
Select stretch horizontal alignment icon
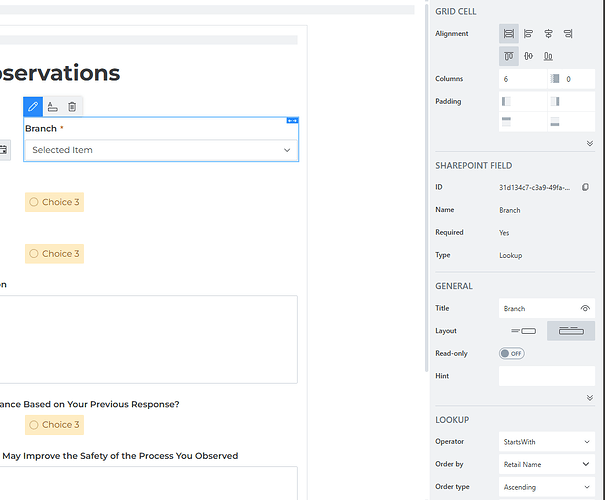pyautogui.click(x=509, y=34)
